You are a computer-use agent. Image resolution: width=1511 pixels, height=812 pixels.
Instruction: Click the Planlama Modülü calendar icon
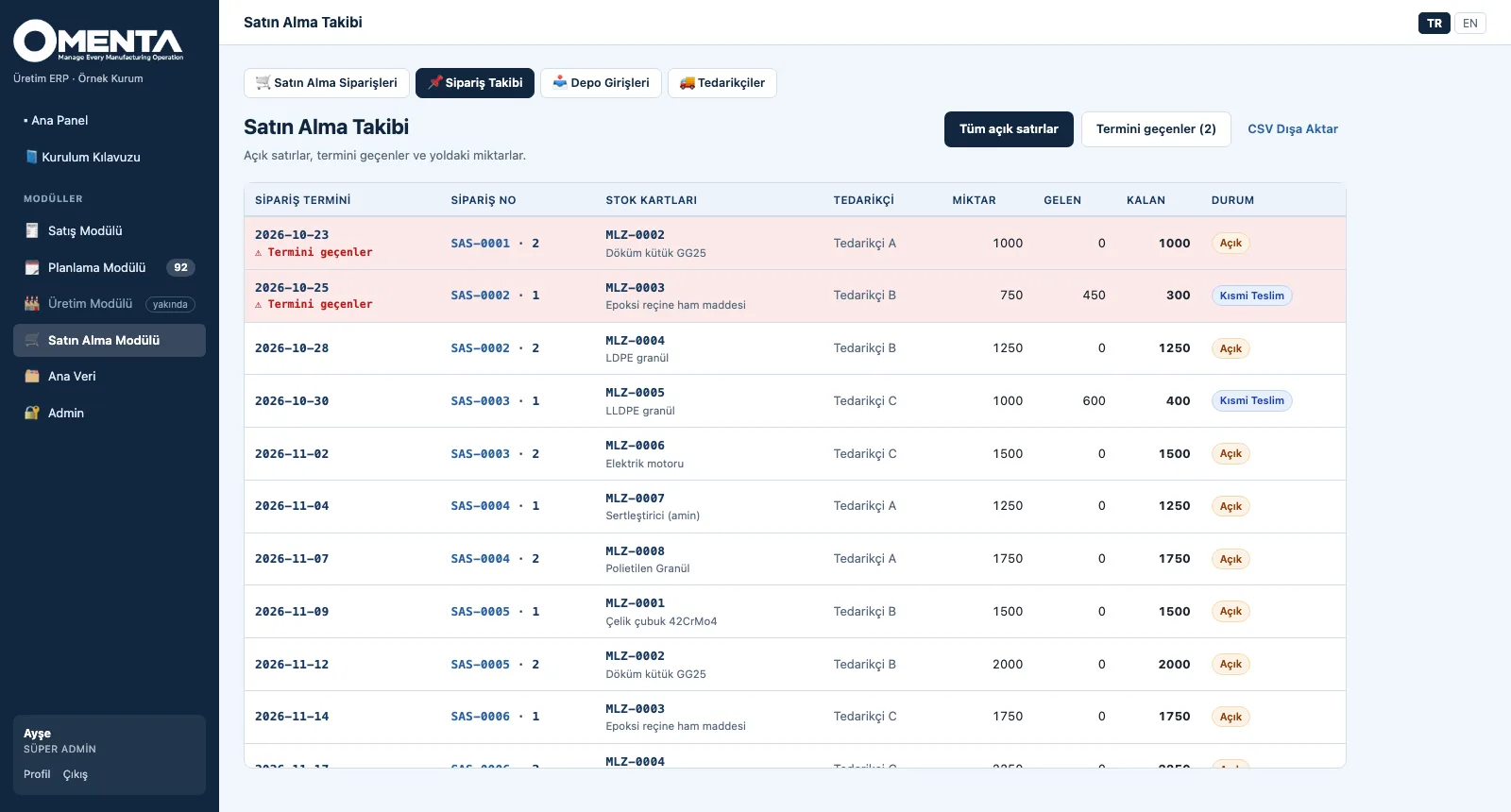click(x=32, y=267)
